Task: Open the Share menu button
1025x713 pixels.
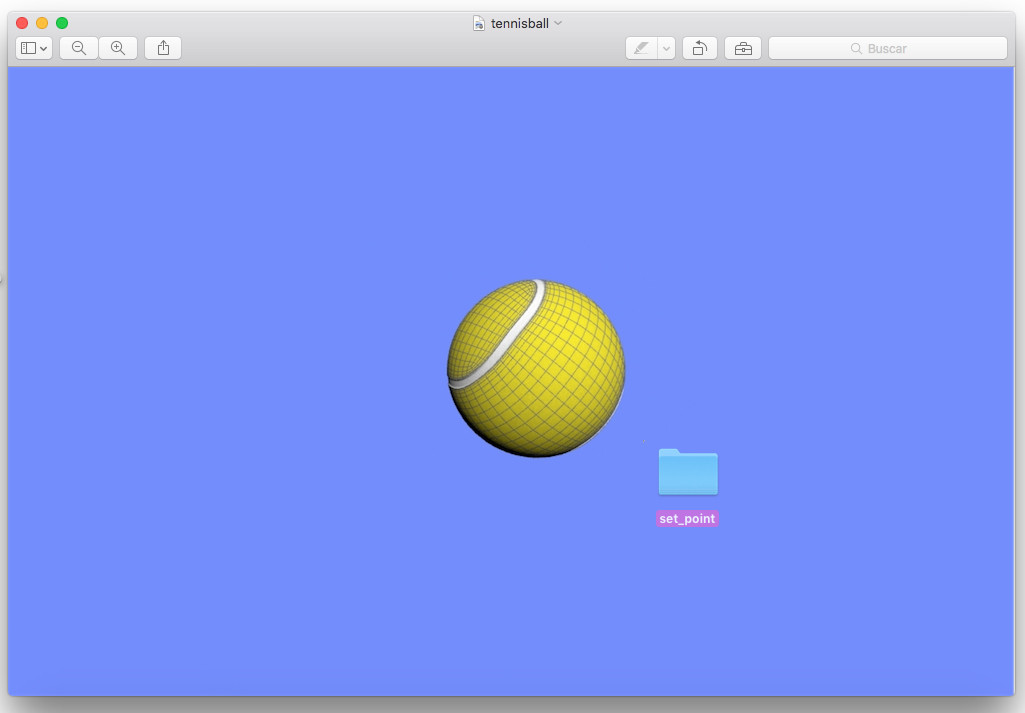Action: point(163,48)
